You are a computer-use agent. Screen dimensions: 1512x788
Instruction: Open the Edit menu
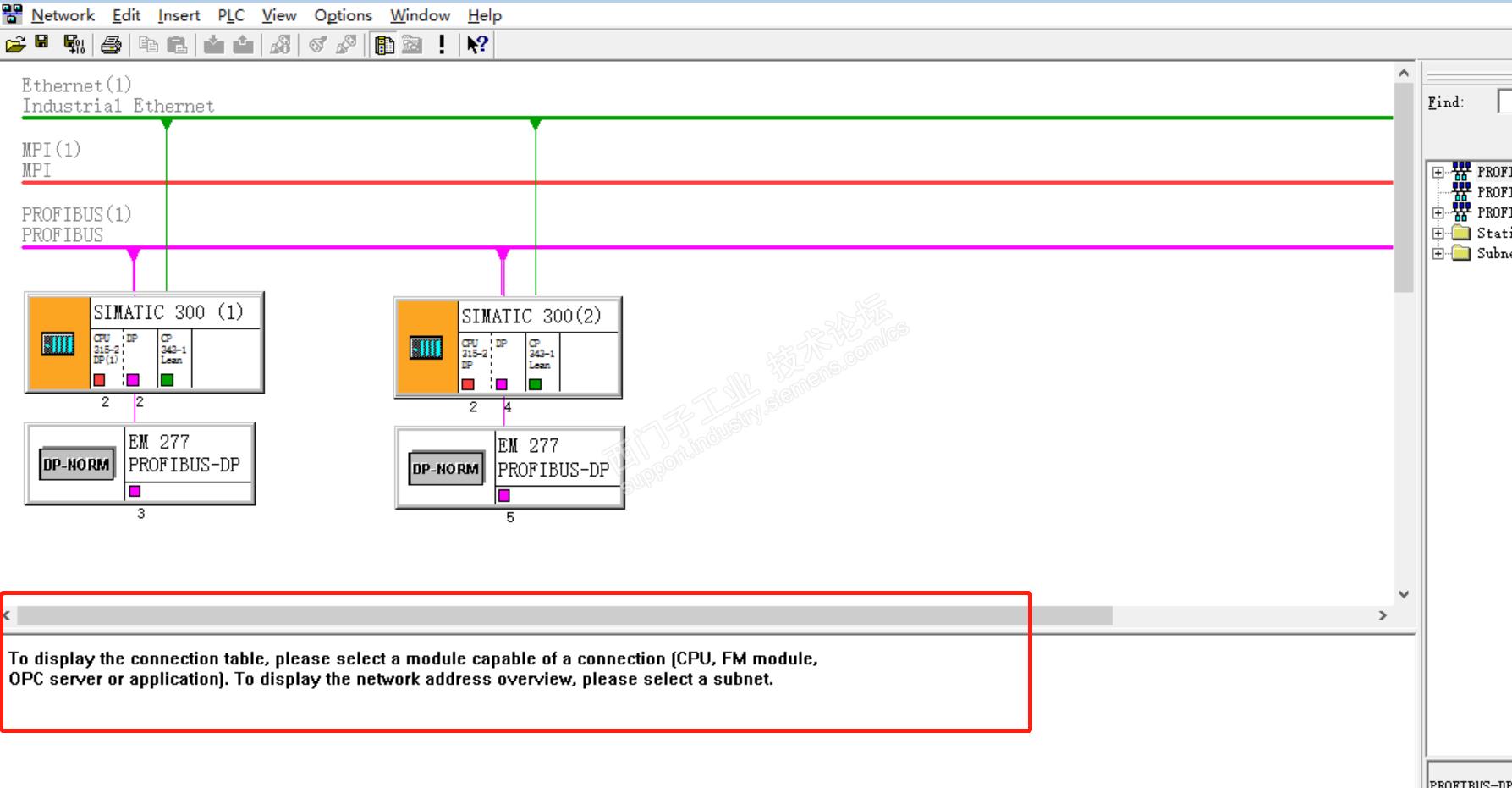point(126,15)
